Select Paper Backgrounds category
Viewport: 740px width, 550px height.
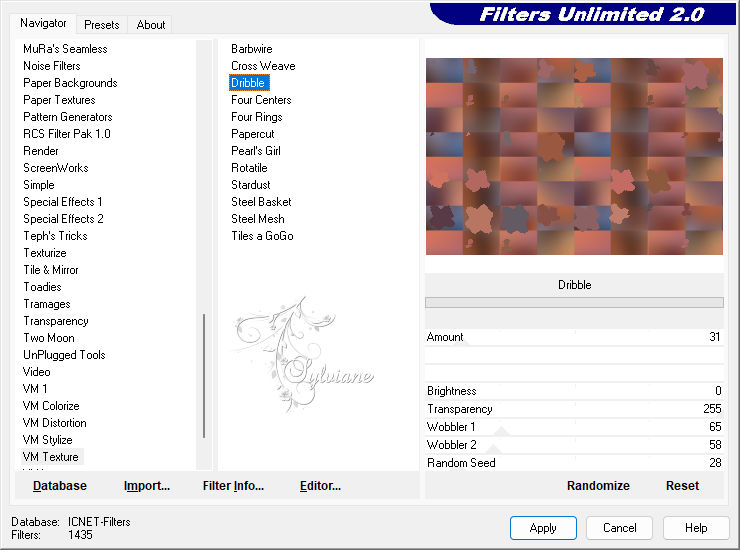[x=70, y=83]
